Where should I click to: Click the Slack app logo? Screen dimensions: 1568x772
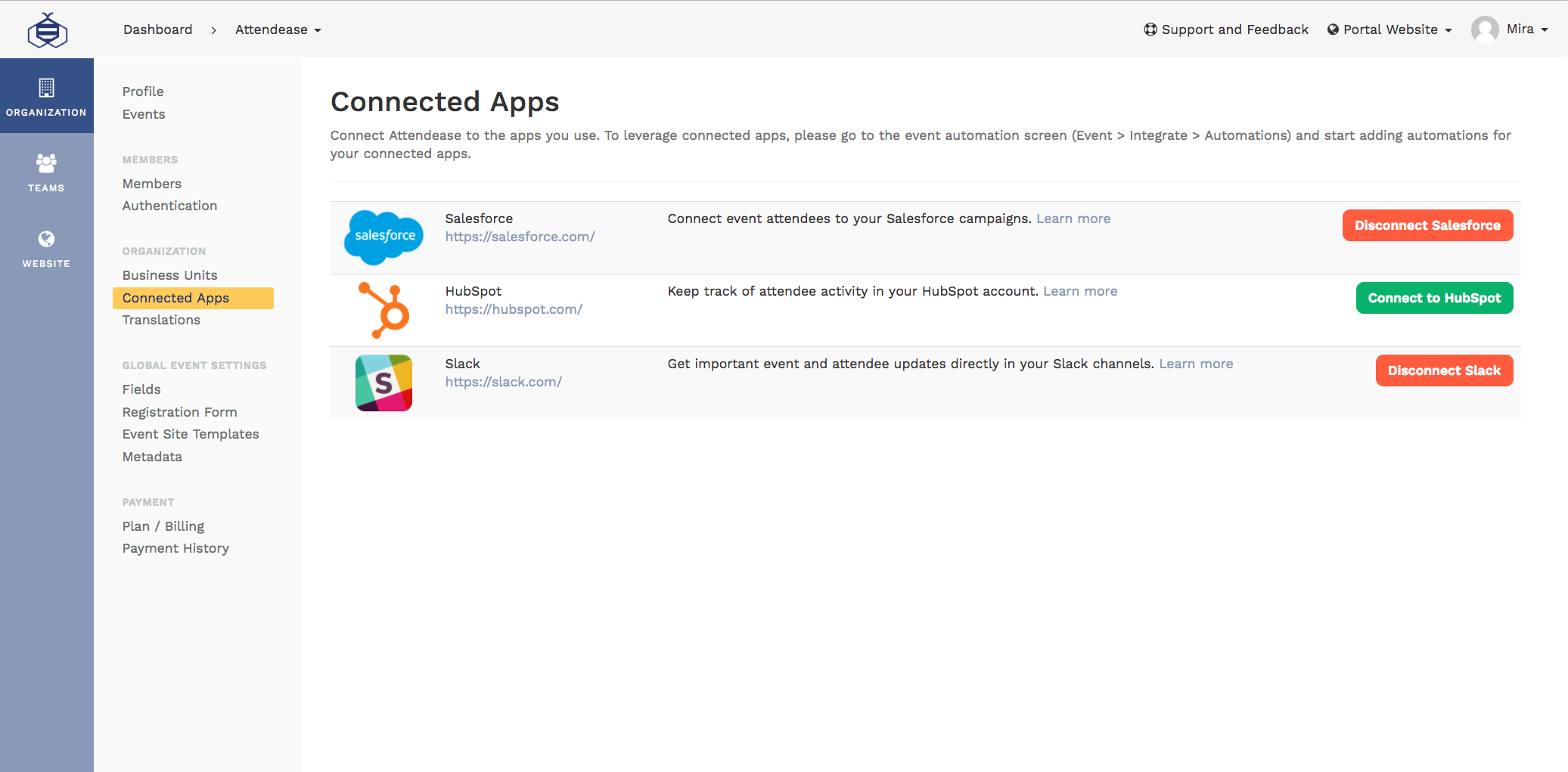pos(384,383)
